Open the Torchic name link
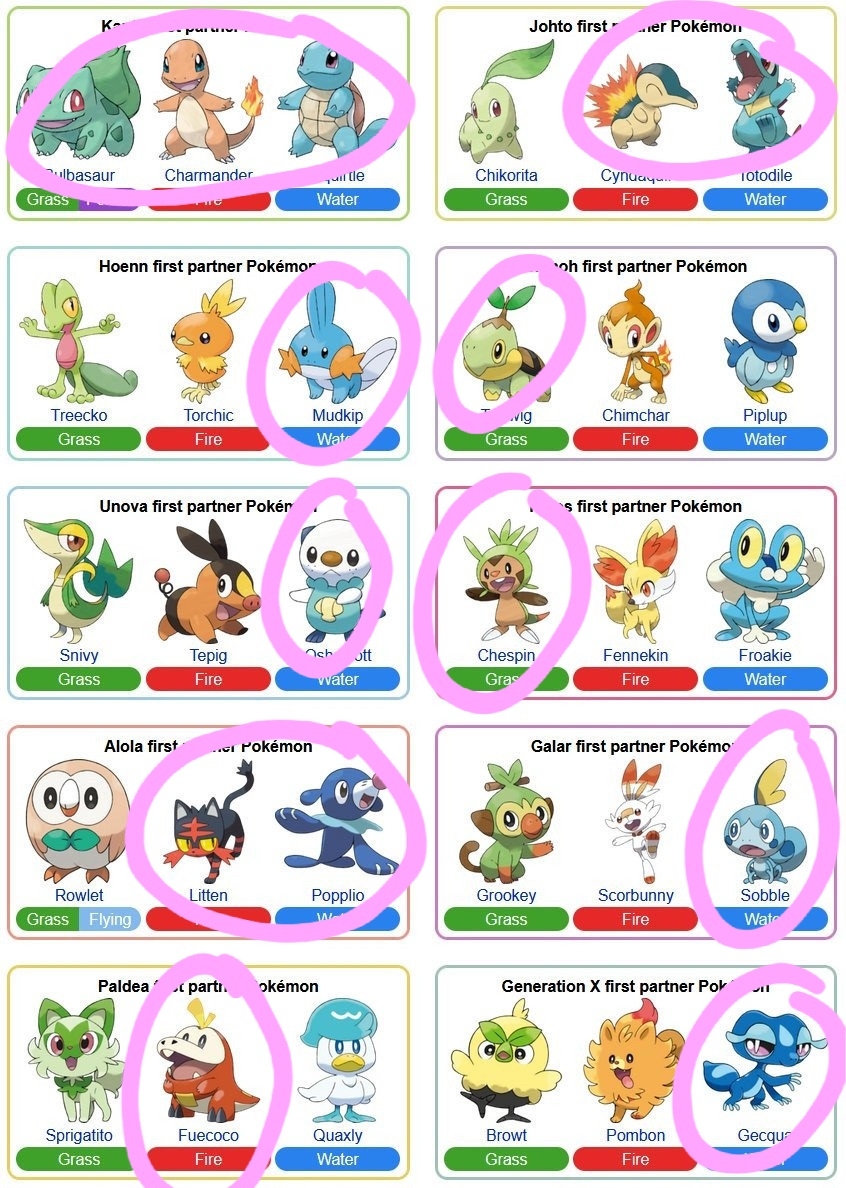 coord(208,415)
